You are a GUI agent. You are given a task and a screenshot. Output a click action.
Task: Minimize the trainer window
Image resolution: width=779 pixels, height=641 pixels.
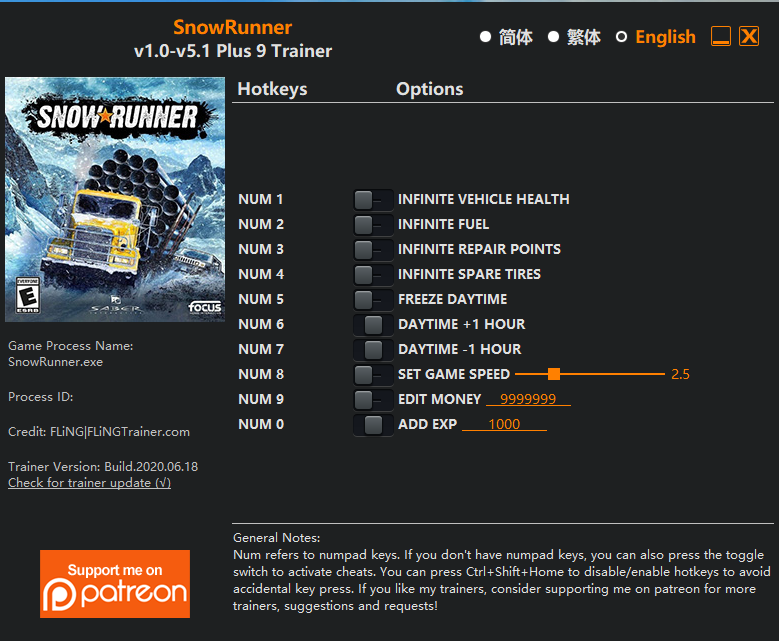point(720,36)
